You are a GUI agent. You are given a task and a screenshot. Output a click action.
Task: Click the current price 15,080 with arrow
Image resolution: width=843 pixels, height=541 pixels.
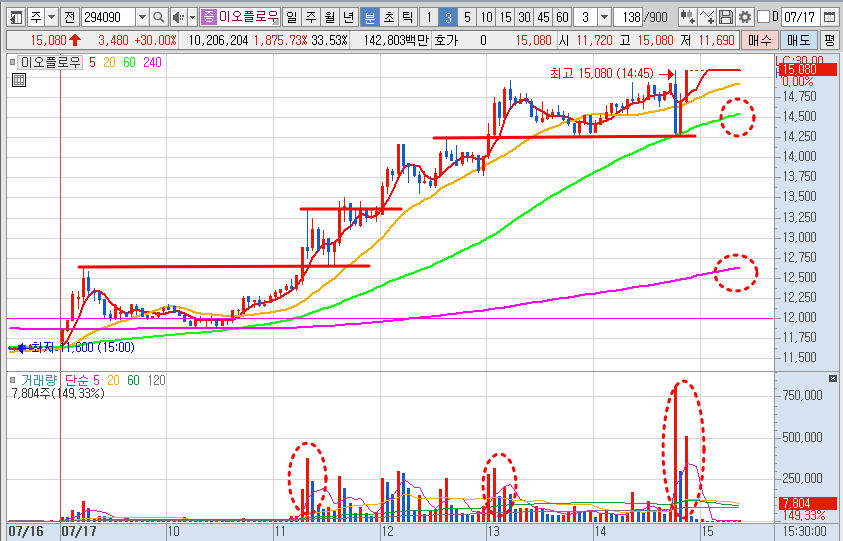[x=55, y=40]
